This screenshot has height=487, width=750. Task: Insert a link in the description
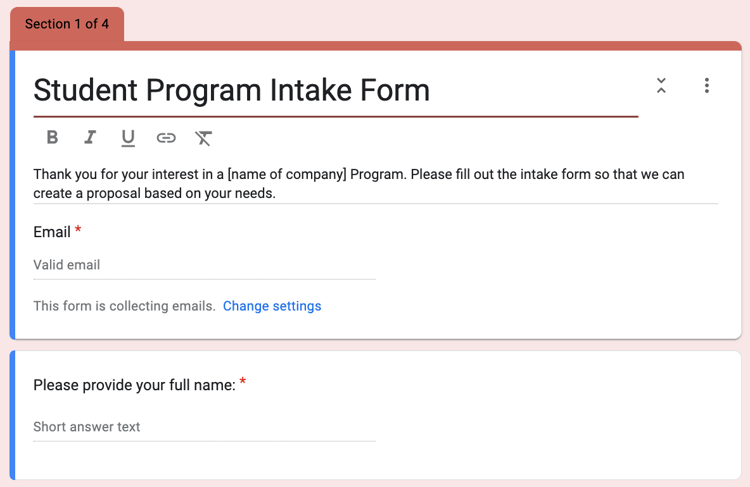point(166,138)
